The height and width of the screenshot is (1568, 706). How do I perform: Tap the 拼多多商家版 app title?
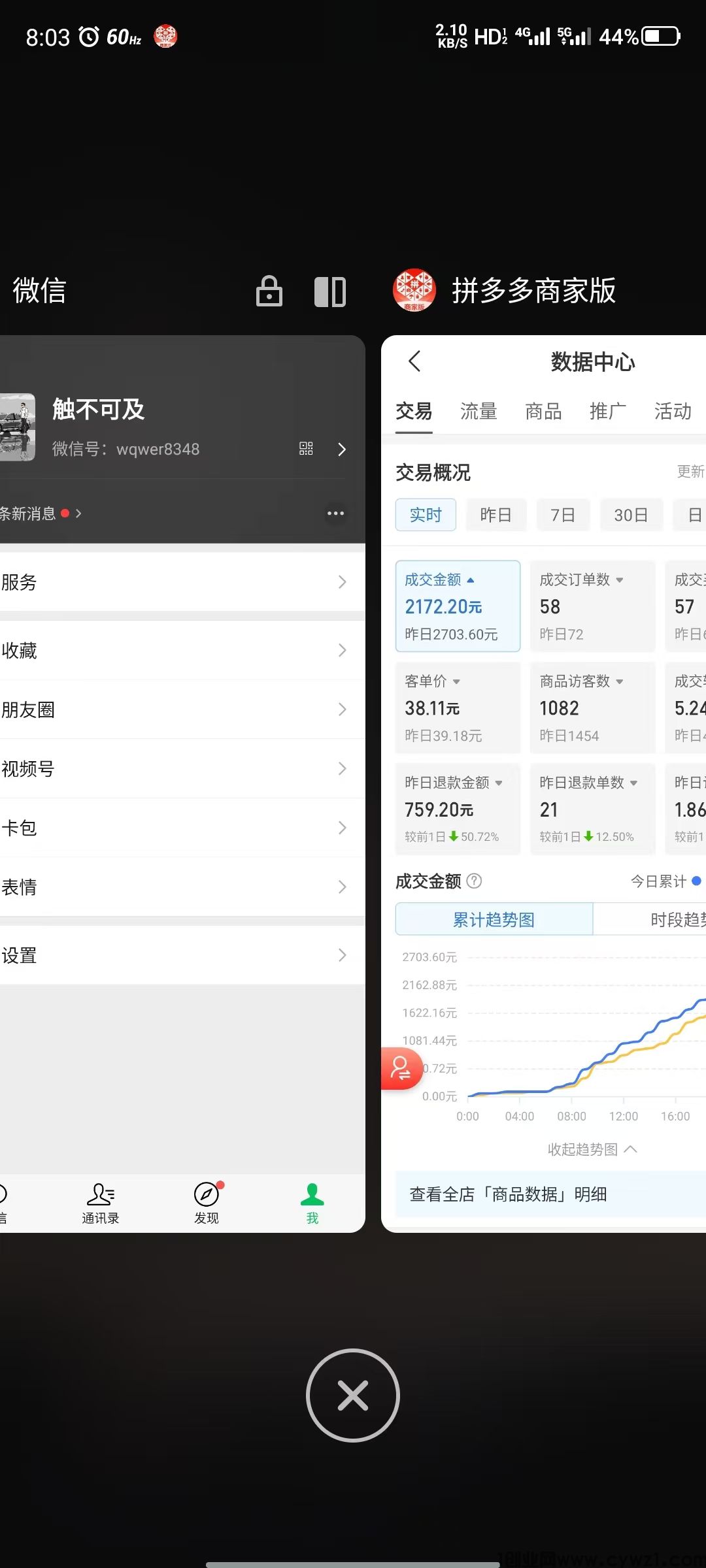pos(533,291)
